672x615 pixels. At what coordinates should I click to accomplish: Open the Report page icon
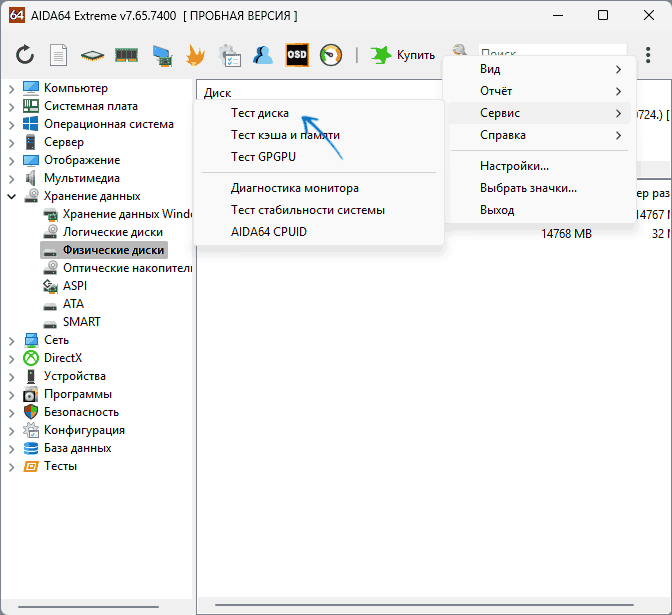point(58,55)
